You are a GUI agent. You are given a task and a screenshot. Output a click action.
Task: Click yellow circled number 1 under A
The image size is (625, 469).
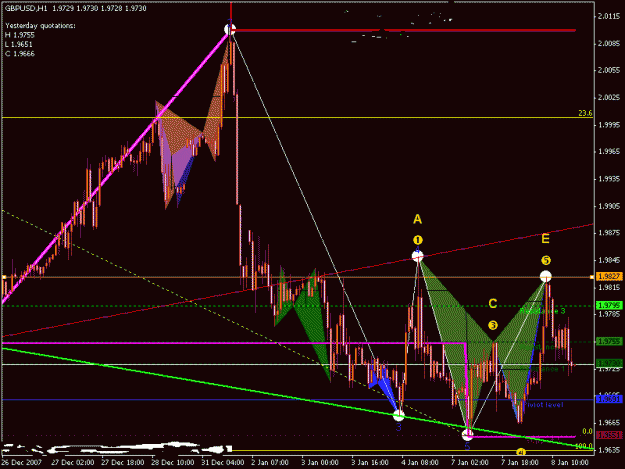tap(417, 240)
